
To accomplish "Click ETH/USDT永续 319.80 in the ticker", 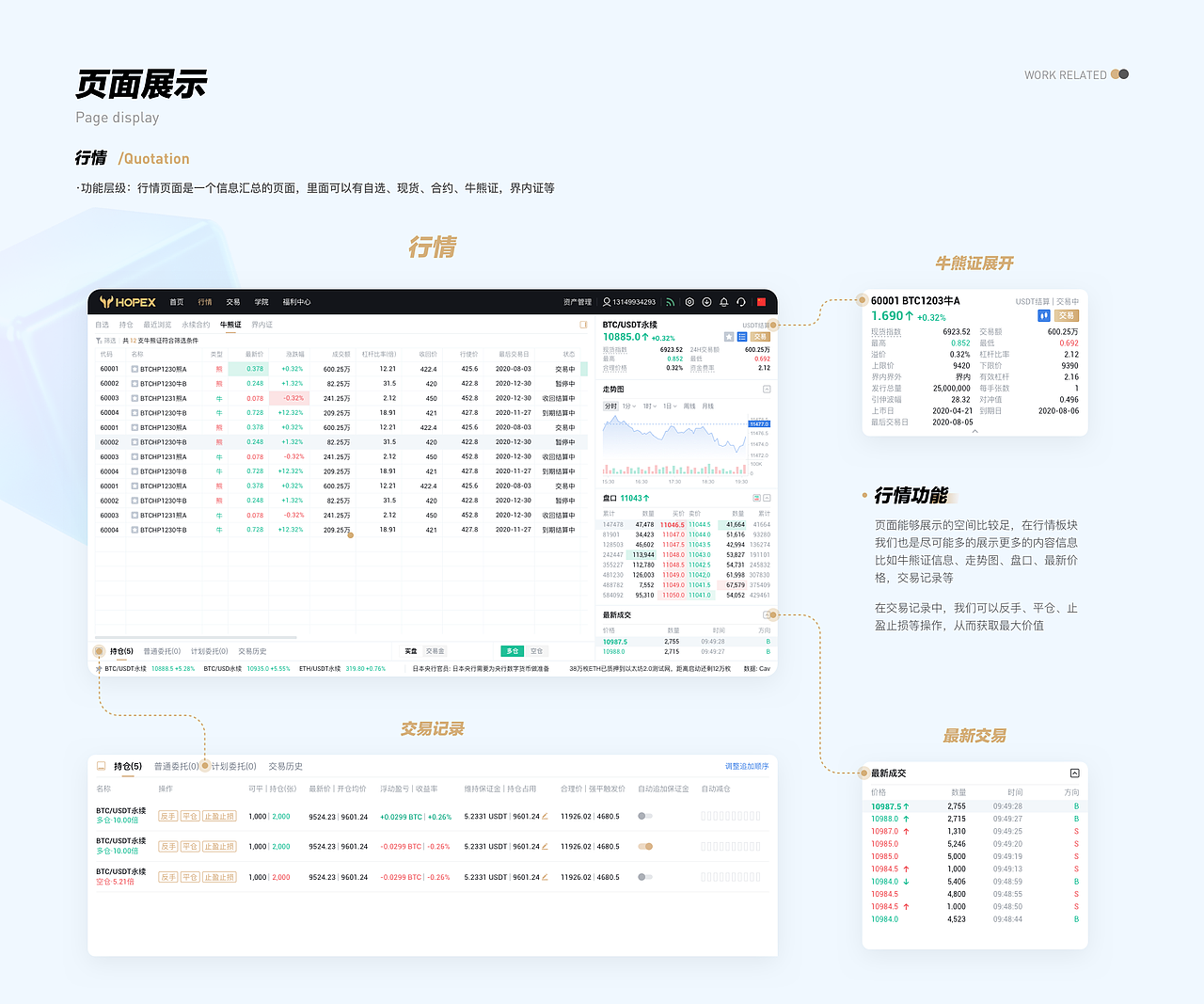I will [342, 669].
